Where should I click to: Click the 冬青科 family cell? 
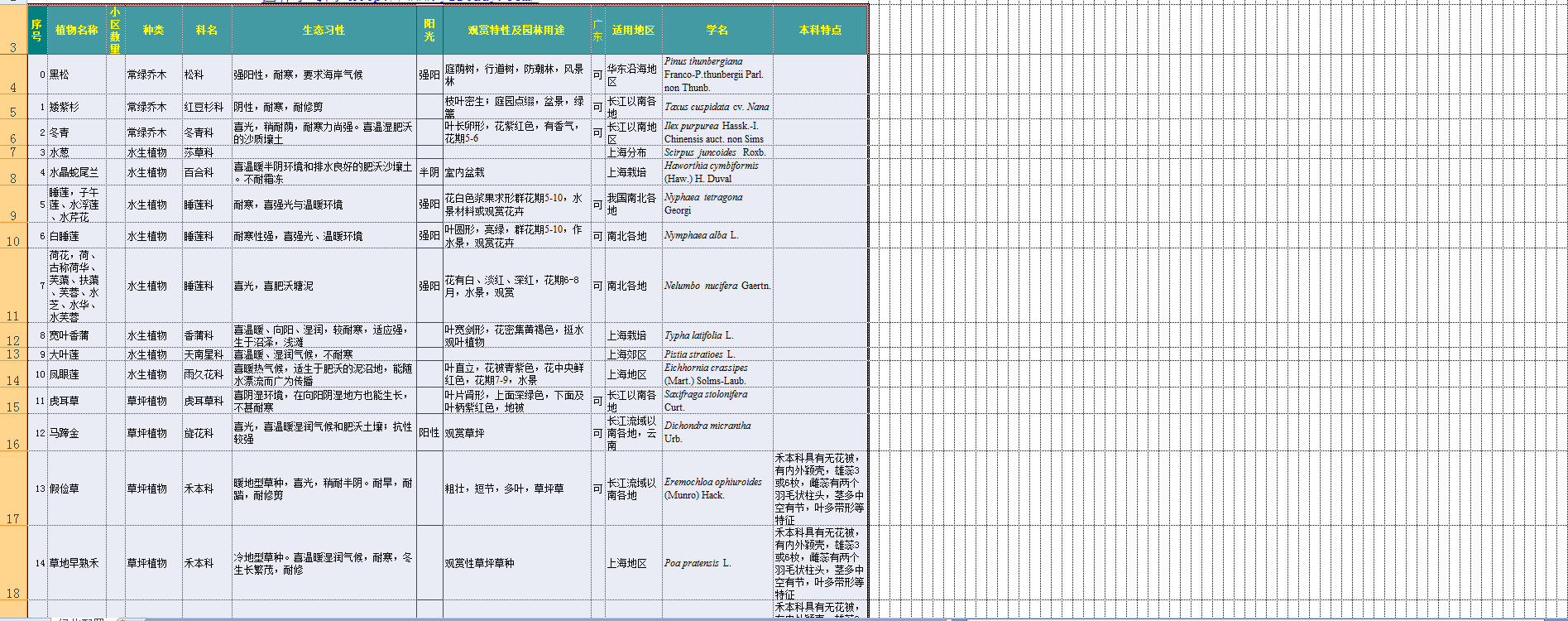click(207, 132)
